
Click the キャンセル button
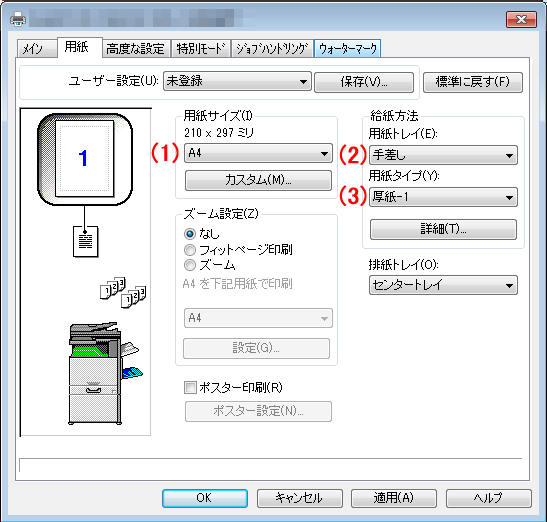click(300, 498)
